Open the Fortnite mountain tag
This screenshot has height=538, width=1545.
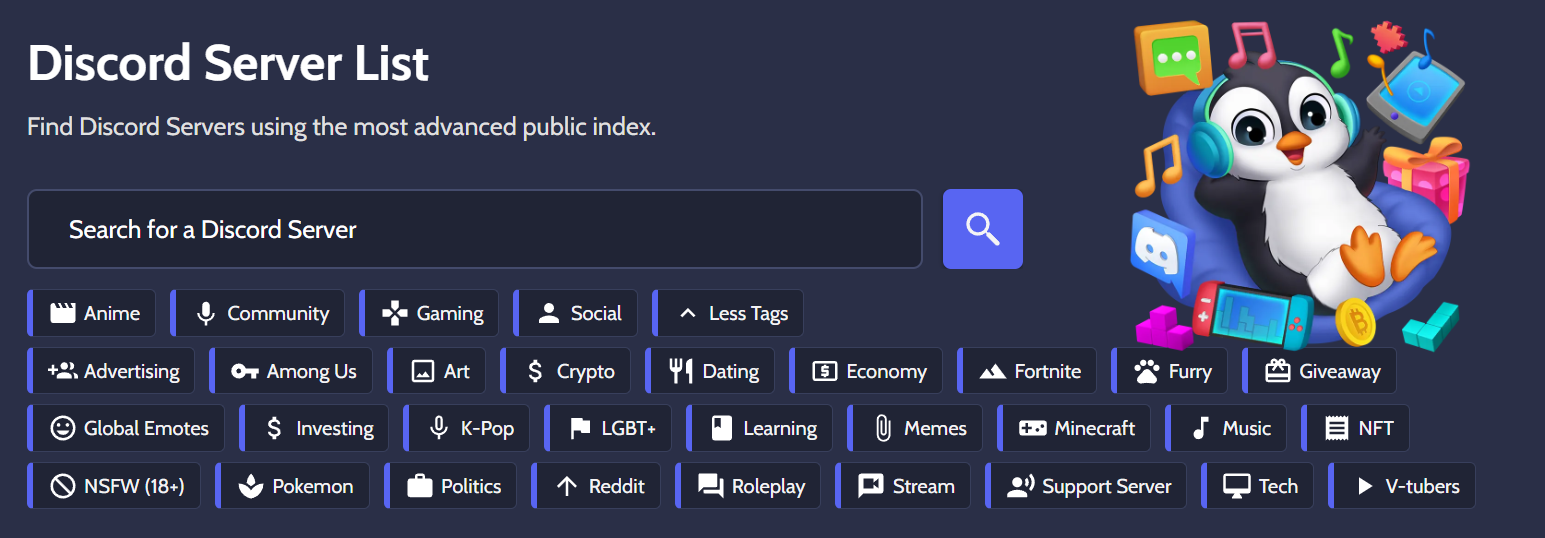coord(1027,371)
